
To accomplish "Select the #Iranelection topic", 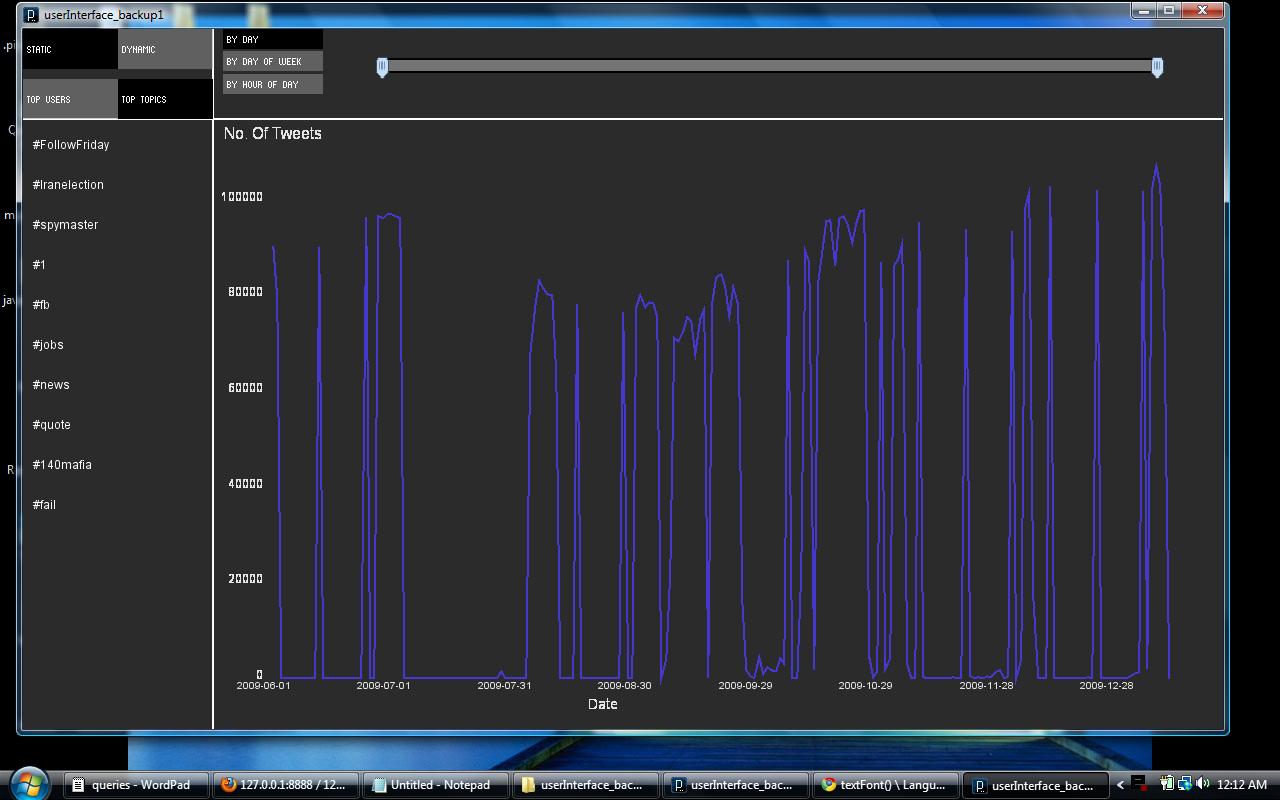I will tap(68, 185).
